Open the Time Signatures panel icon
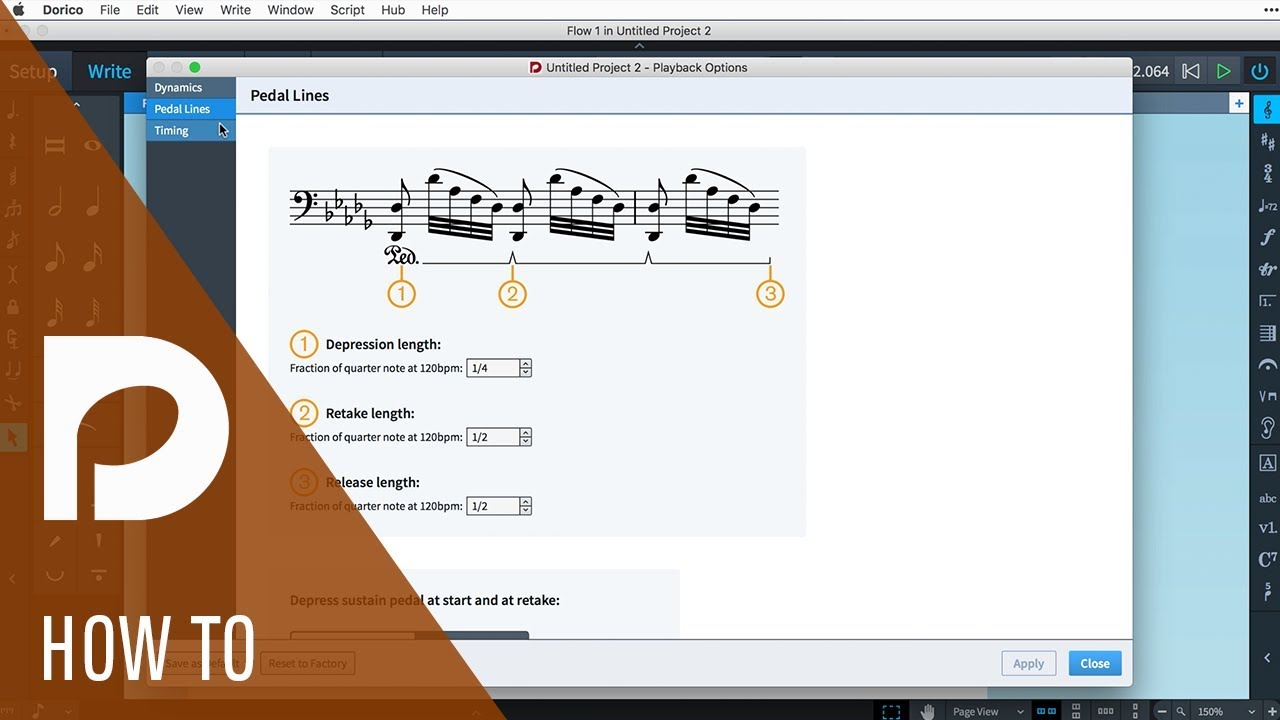 coord(1267,174)
